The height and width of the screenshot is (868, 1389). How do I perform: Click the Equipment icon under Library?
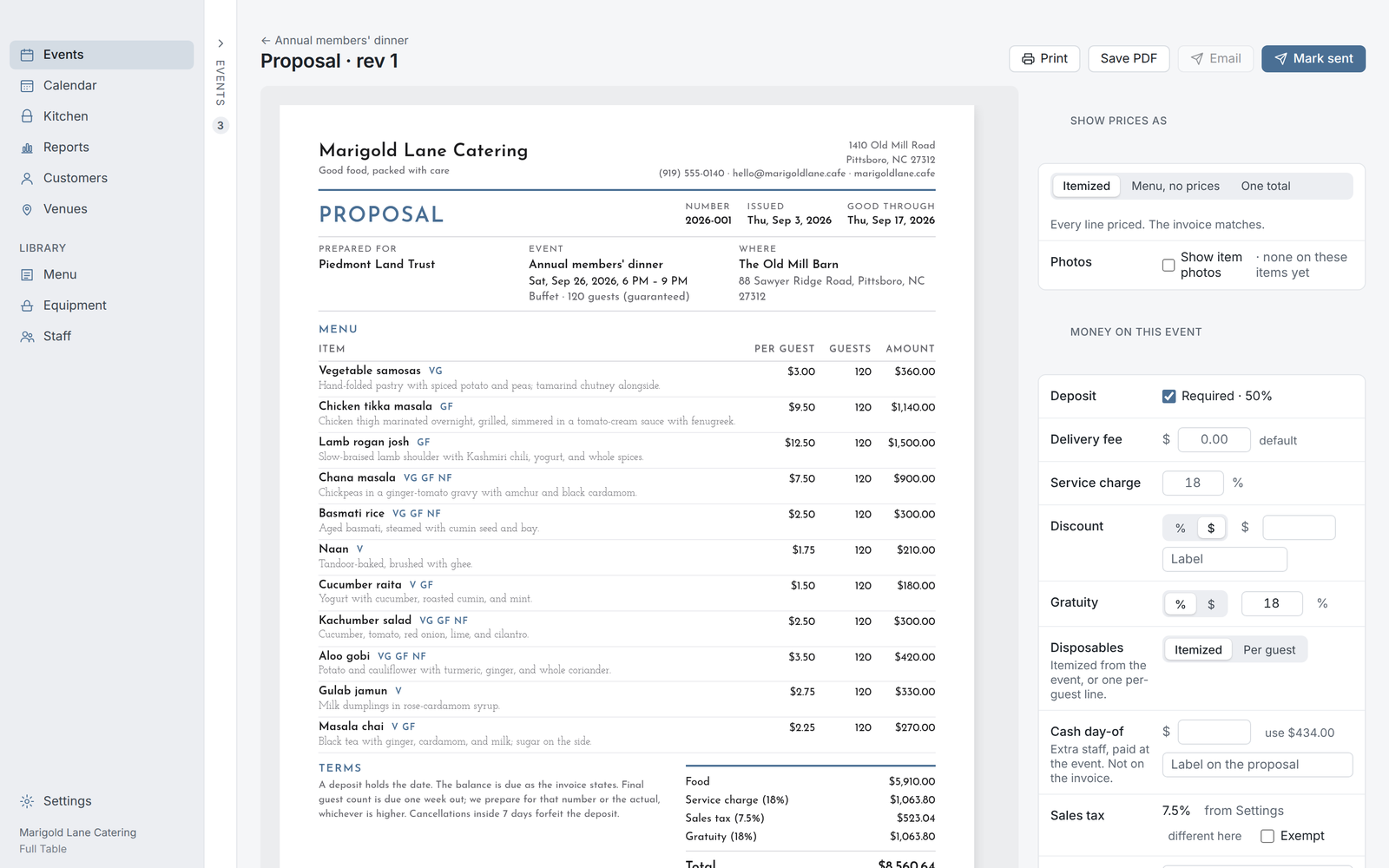tap(27, 306)
